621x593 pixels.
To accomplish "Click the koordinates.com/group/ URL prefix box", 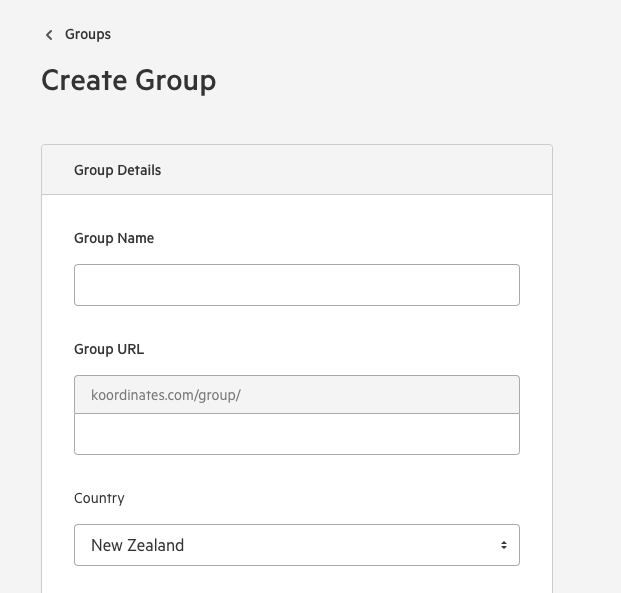I will (x=297, y=395).
